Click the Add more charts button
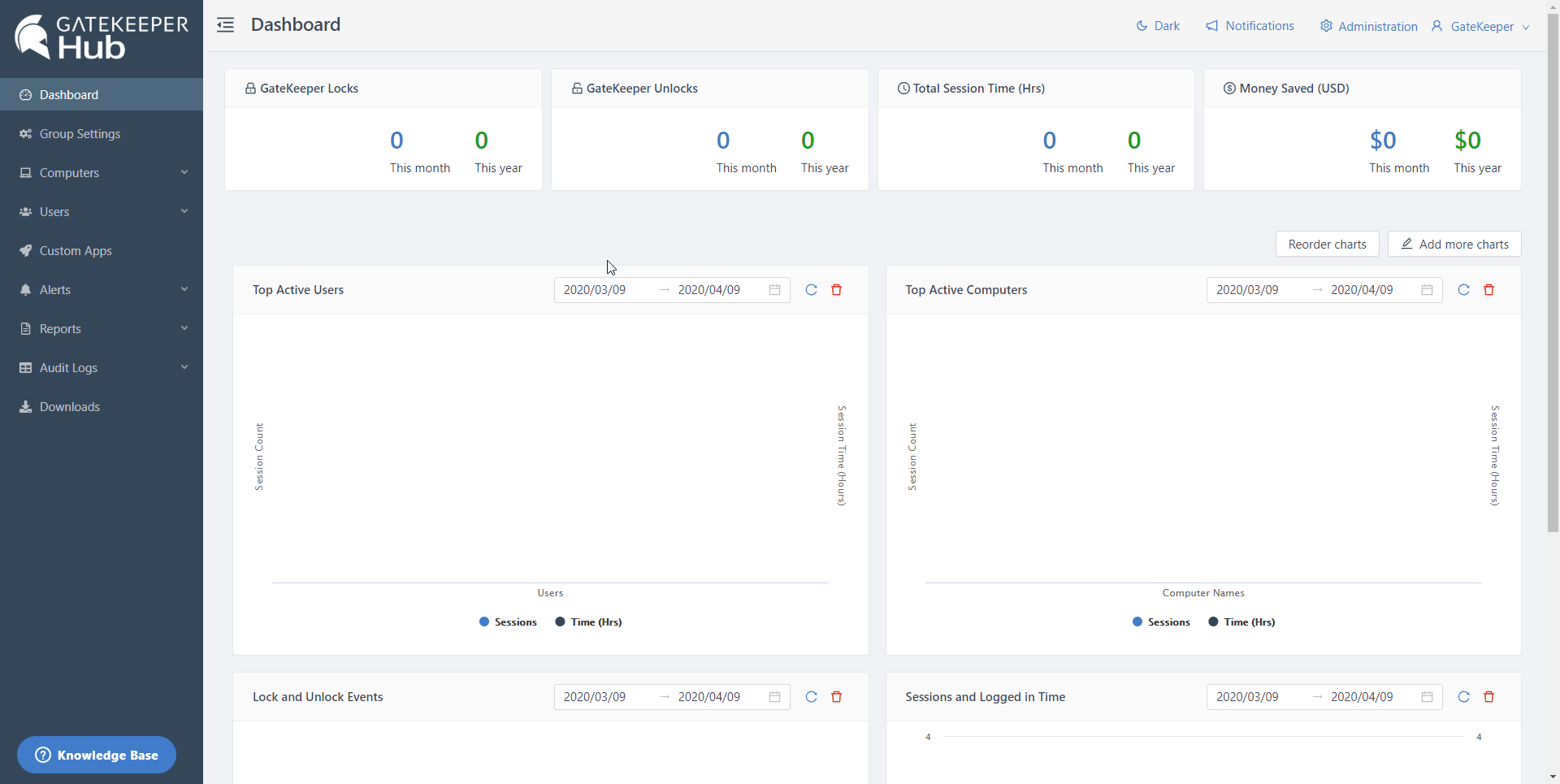 [1454, 245]
